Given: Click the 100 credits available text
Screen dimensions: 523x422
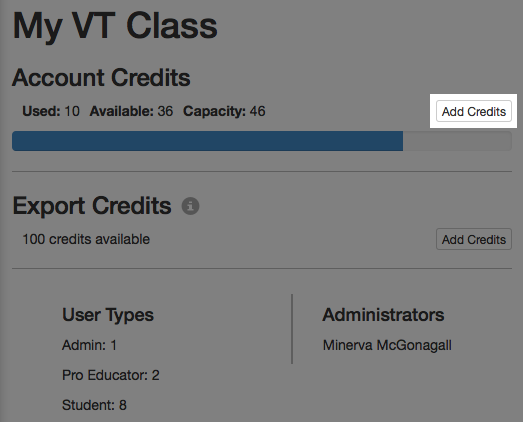Looking at the screenshot, I should pyautogui.click(x=86, y=239).
